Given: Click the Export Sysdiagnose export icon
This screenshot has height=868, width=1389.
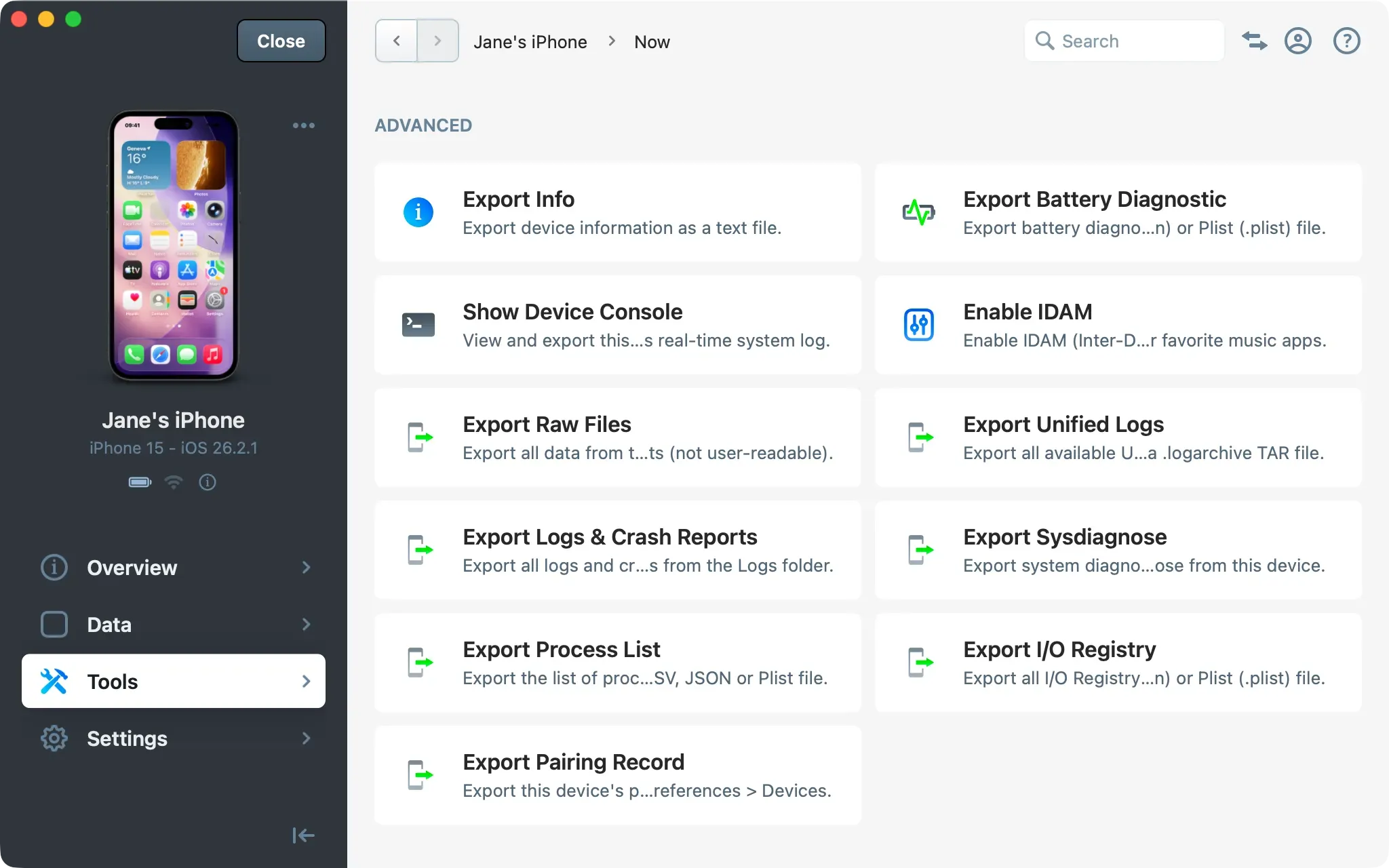Looking at the screenshot, I should (x=920, y=550).
